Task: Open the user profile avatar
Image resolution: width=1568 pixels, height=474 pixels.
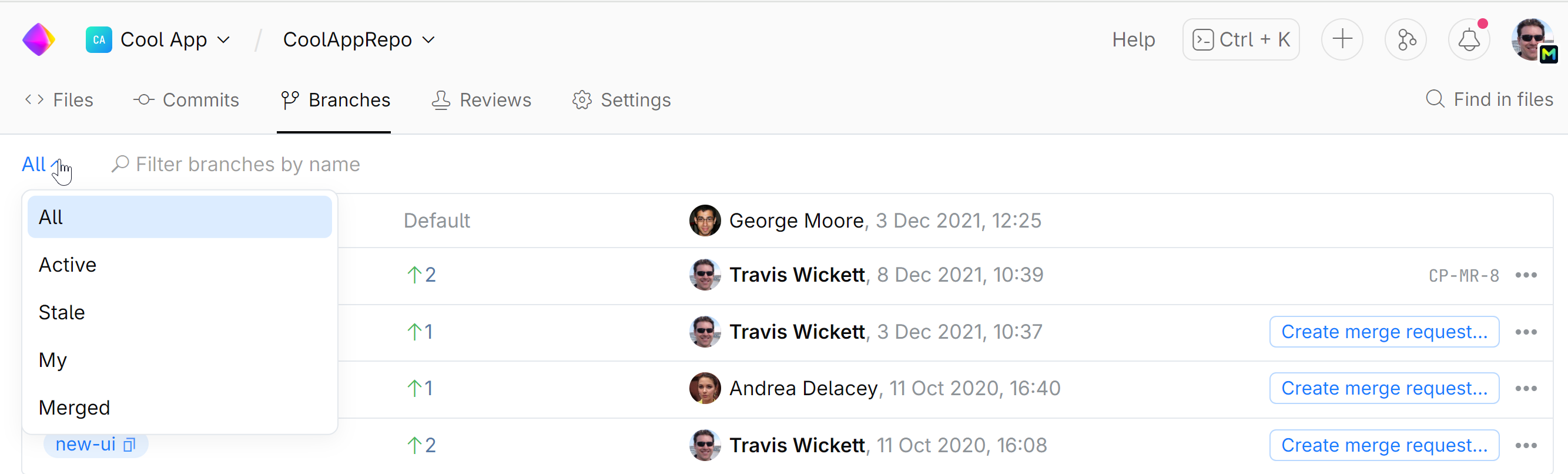Action: [x=1532, y=39]
